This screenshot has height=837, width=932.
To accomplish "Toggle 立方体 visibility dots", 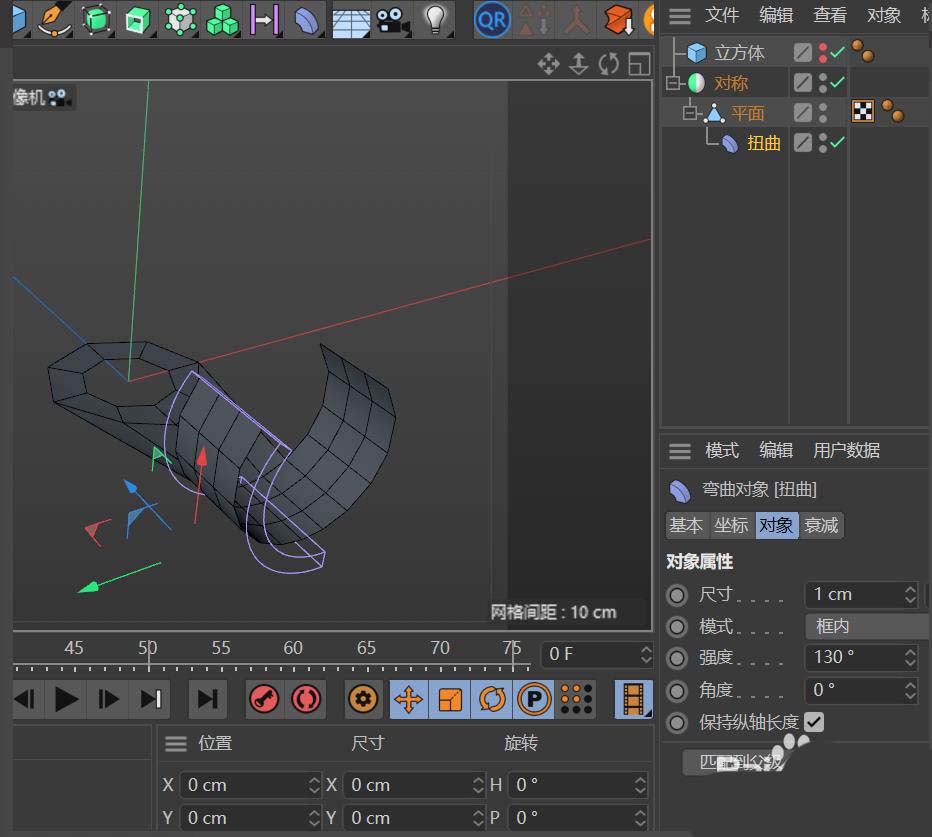I will [823, 52].
